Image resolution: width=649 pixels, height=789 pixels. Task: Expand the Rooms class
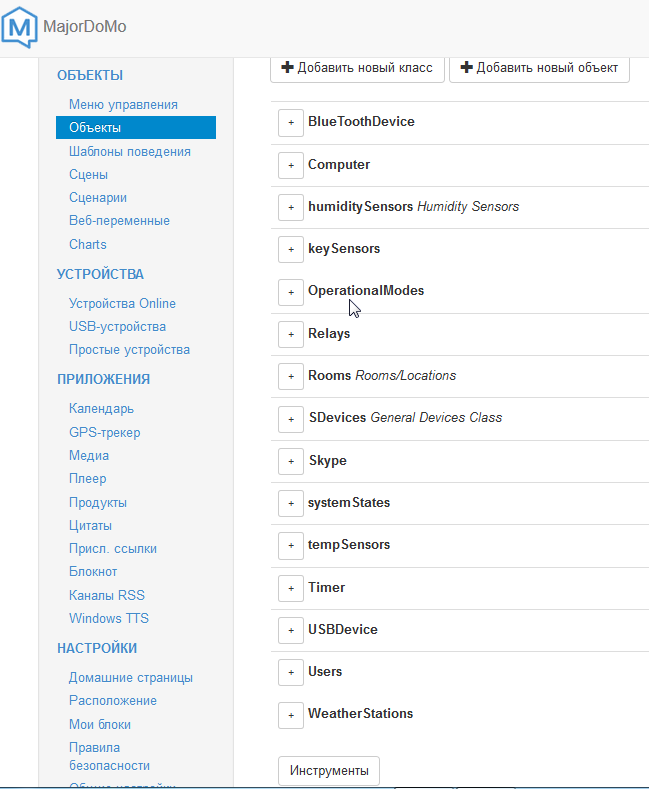point(291,376)
